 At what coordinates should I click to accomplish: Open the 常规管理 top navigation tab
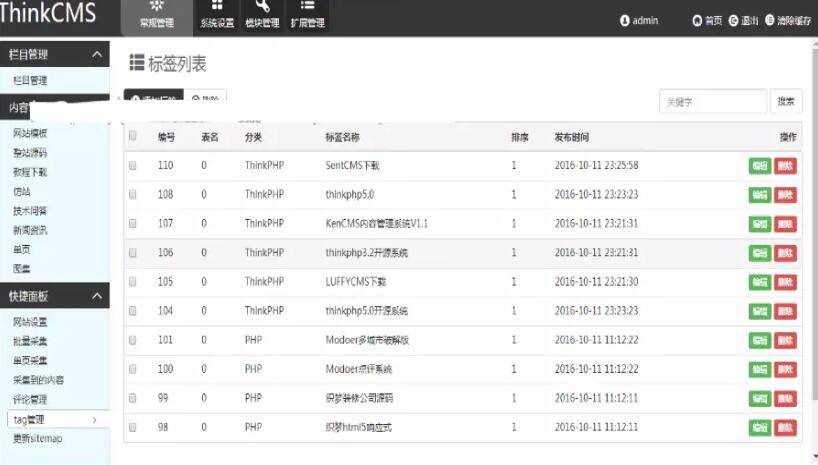click(x=157, y=17)
